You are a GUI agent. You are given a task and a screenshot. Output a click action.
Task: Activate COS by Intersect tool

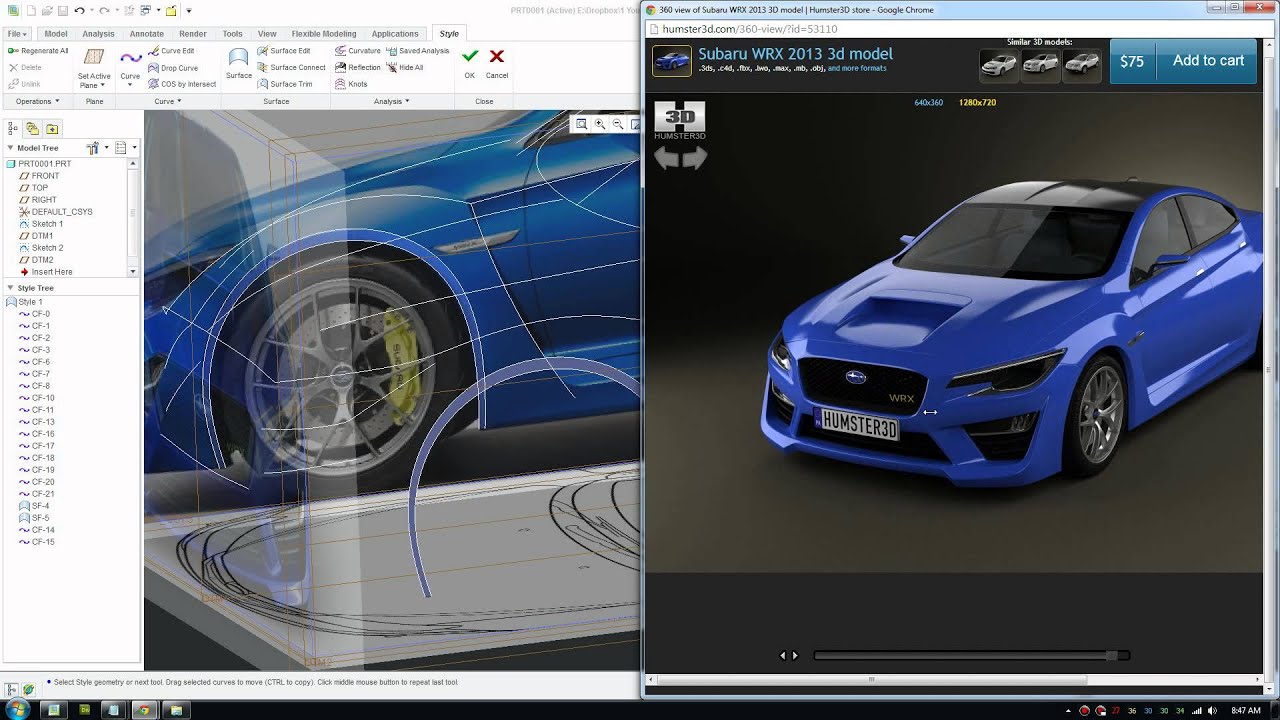(x=182, y=84)
